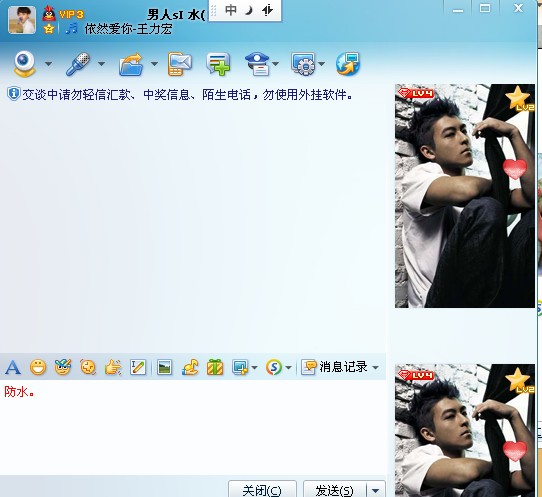The image size is (542, 497).
Task: Click the pointing hand icon in chat toolbar
Action: click(113, 367)
